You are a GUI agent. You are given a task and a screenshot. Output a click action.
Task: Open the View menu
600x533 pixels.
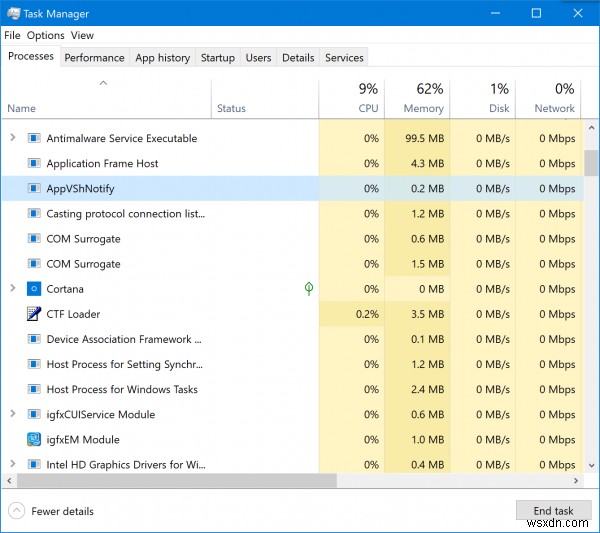coord(82,35)
